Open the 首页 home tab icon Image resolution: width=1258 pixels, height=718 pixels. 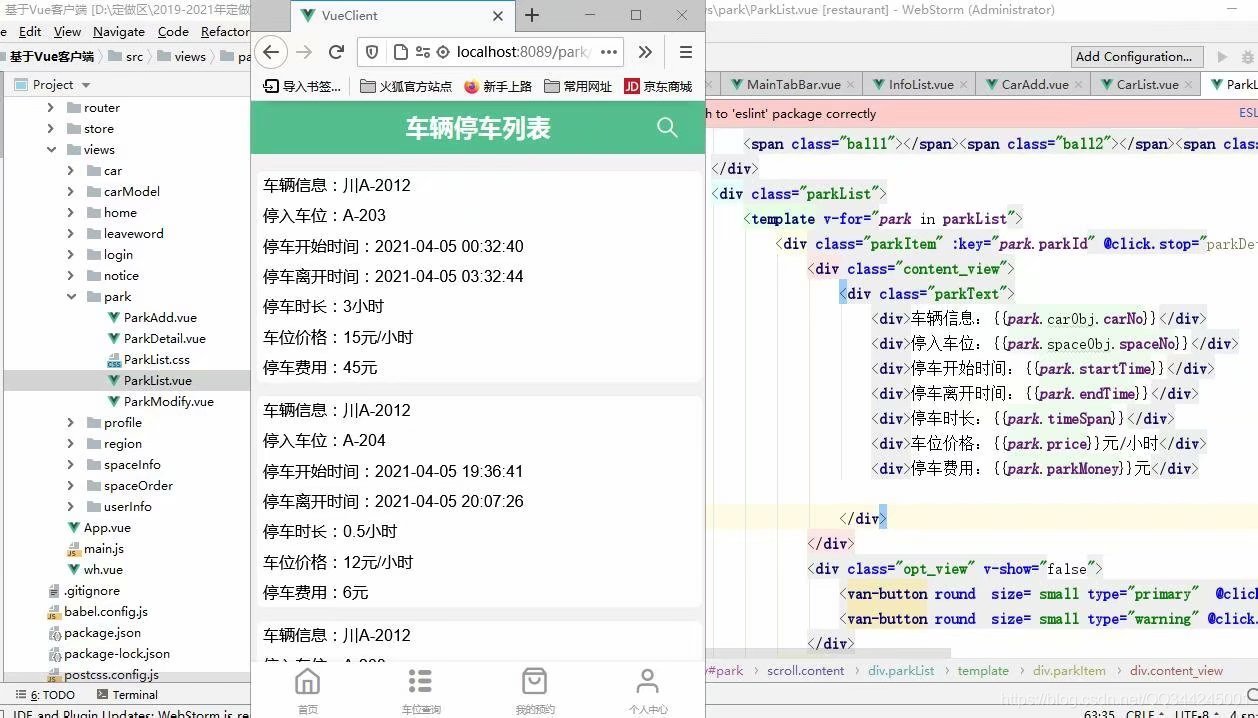pyautogui.click(x=307, y=691)
